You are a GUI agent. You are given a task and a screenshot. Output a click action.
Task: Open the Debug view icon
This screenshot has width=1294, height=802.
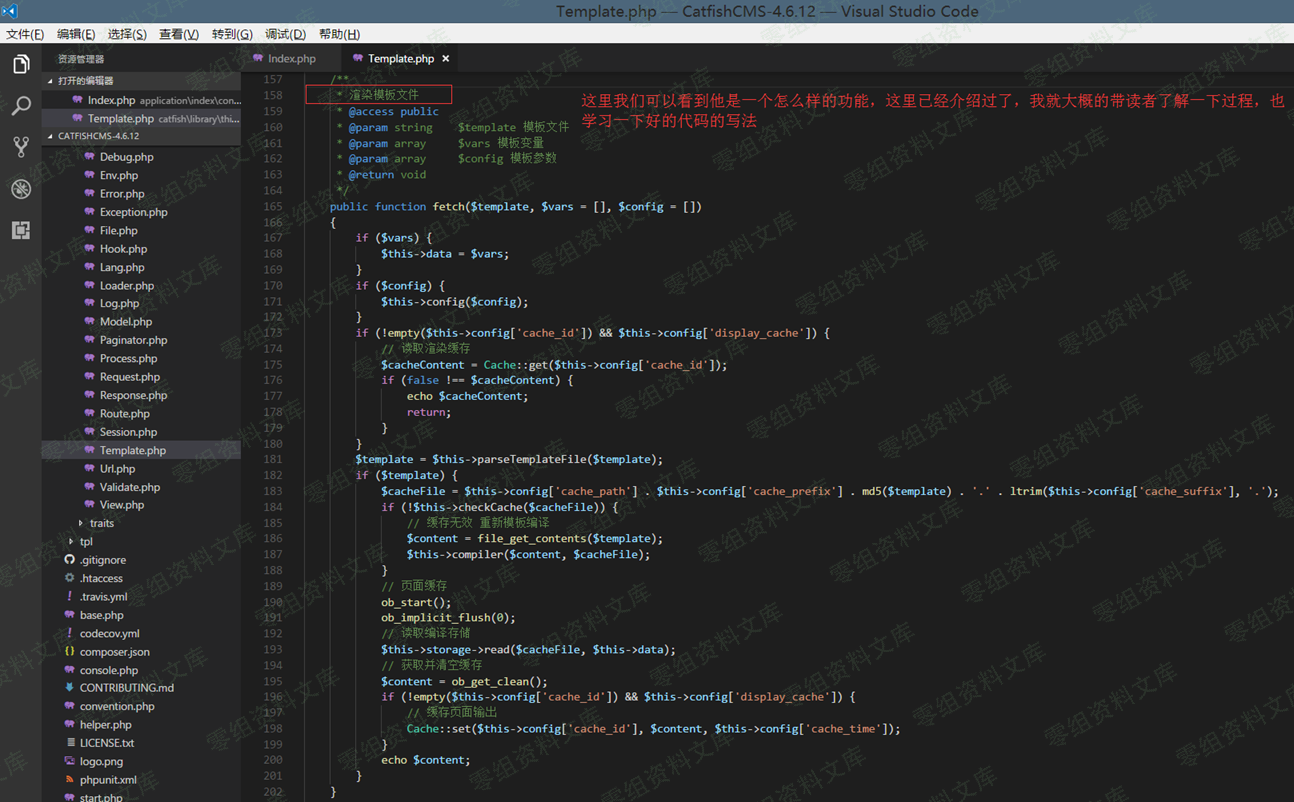point(21,189)
